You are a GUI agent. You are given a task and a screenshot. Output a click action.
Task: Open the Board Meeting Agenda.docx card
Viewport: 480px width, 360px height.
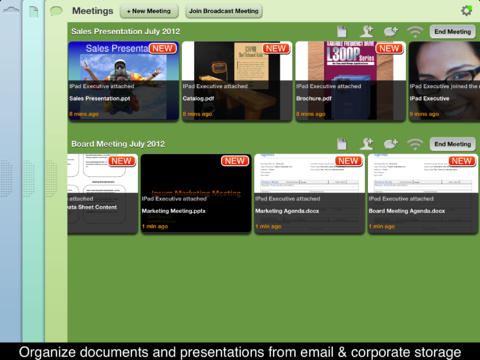423,194
